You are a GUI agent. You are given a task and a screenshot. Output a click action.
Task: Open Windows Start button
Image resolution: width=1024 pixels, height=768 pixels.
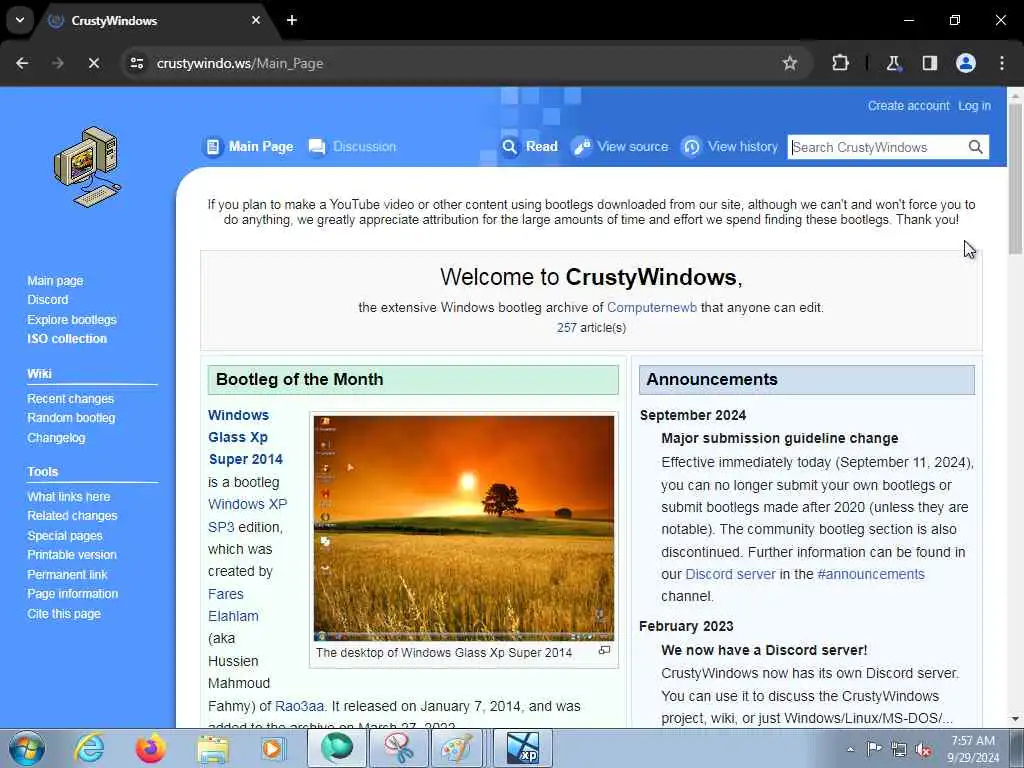[x=27, y=748]
